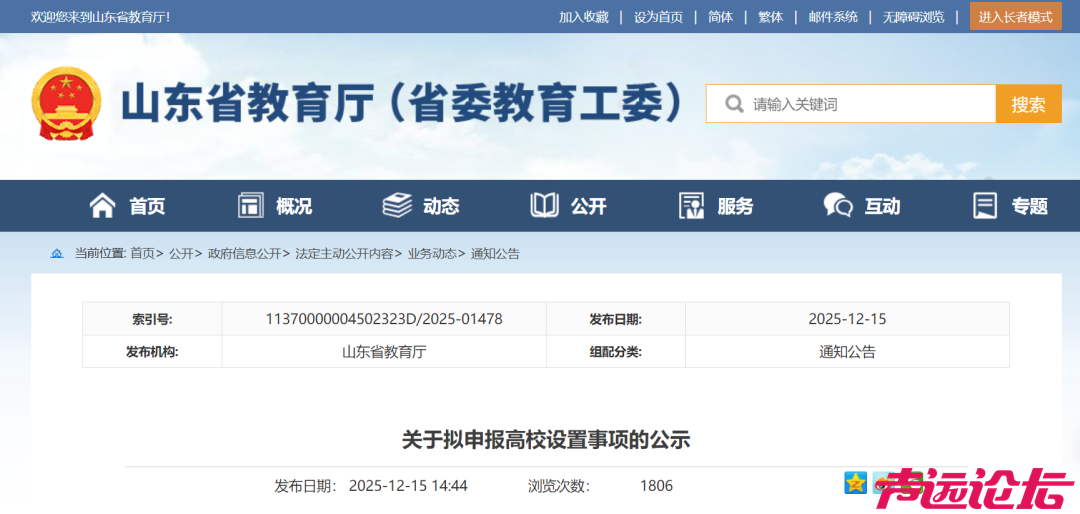Click the site title 山东省教育厅（省委教育工委）

402,104
